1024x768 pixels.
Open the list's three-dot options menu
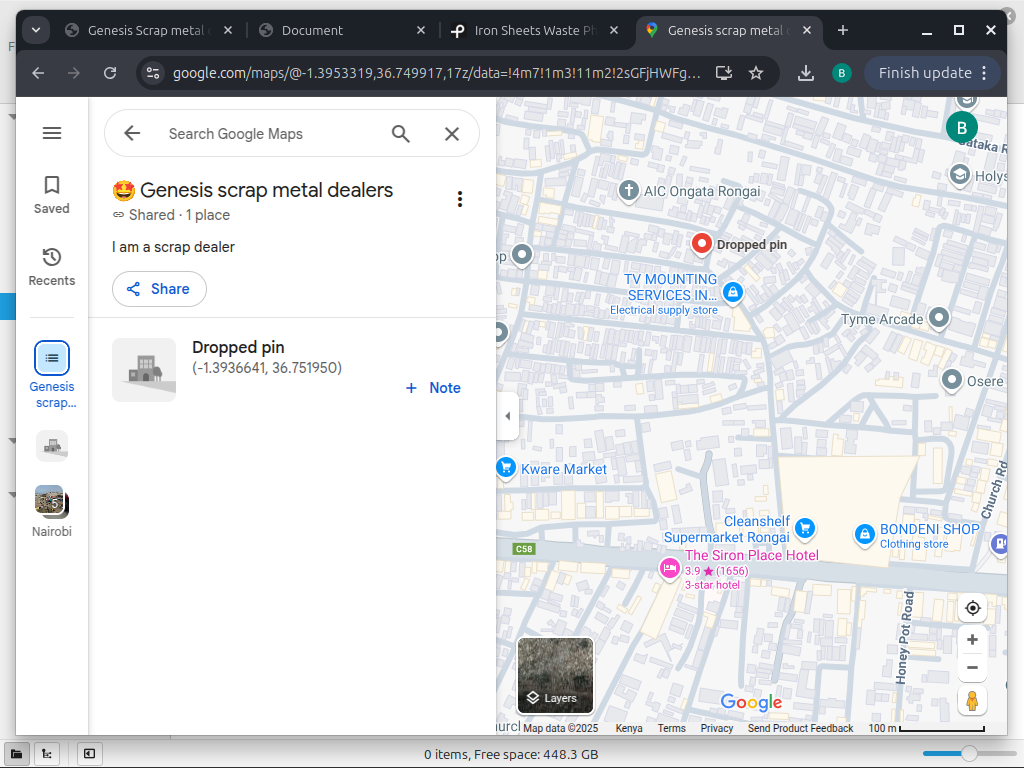[460, 199]
